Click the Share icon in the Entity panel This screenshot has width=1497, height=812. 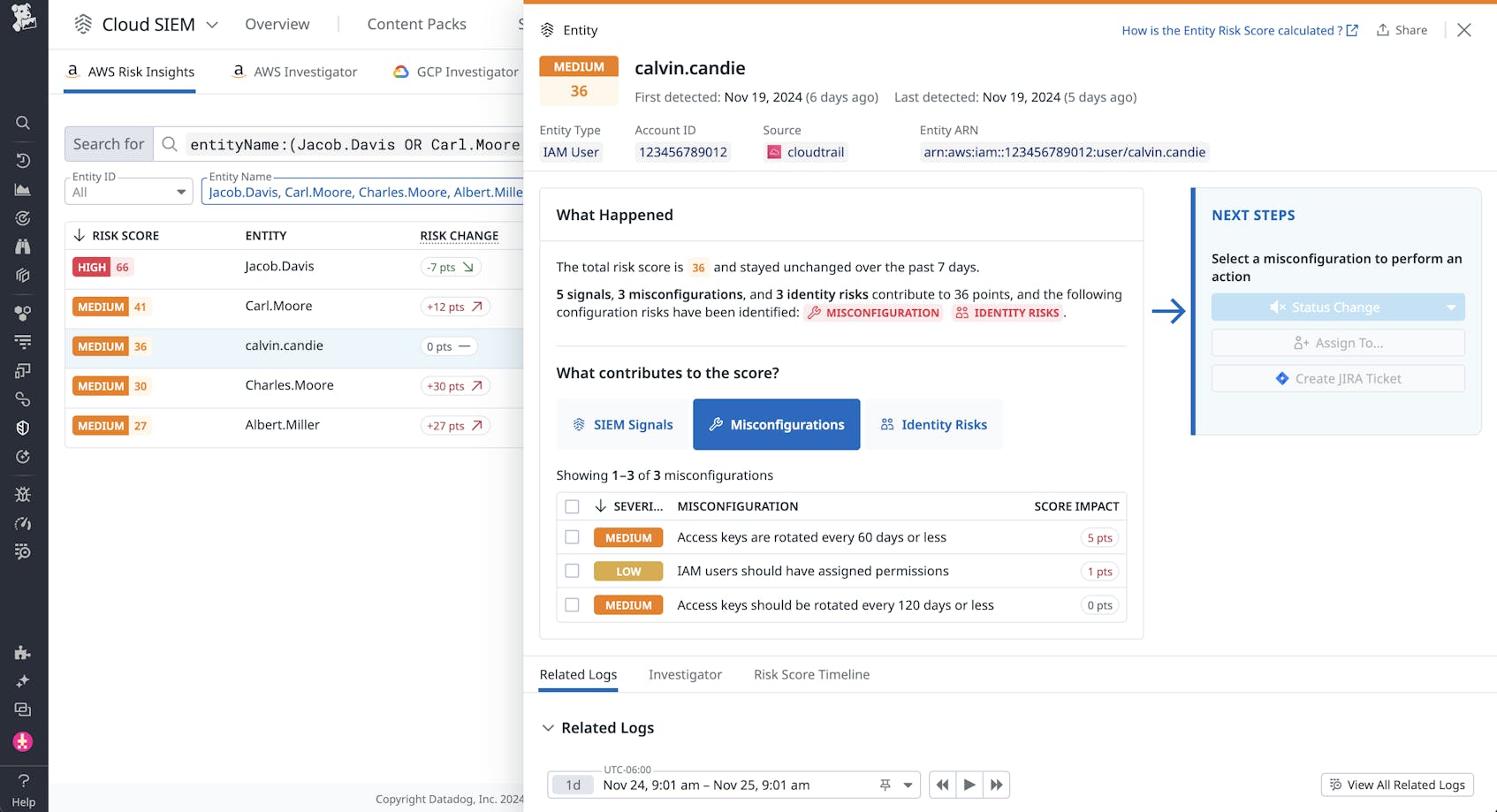click(x=1384, y=29)
